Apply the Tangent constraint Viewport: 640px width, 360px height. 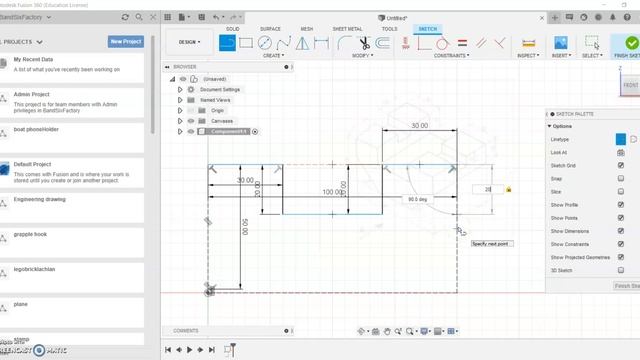tap(442, 43)
